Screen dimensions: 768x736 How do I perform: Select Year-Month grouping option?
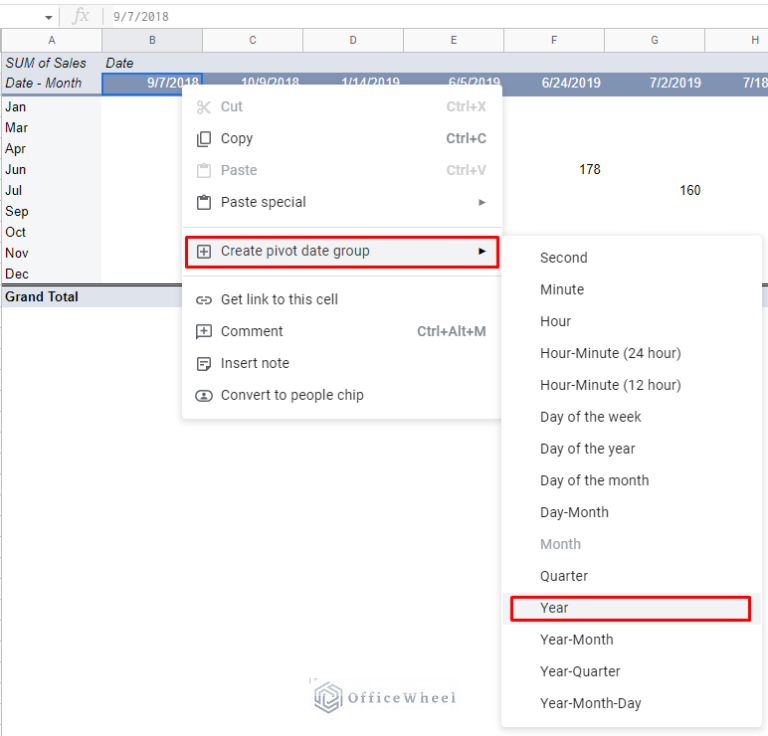(577, 640)
